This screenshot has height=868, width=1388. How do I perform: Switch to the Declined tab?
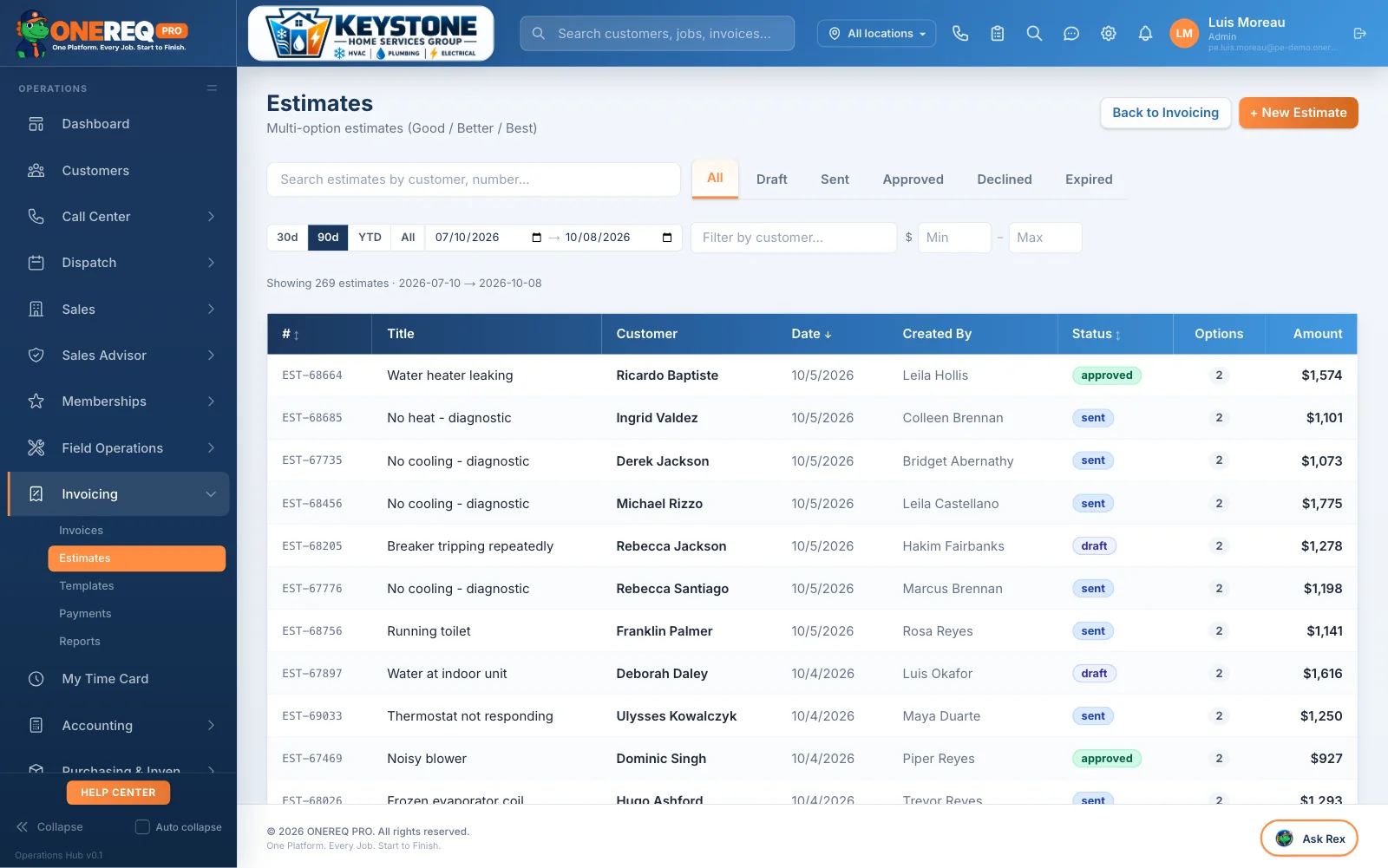click(1005, 179)
